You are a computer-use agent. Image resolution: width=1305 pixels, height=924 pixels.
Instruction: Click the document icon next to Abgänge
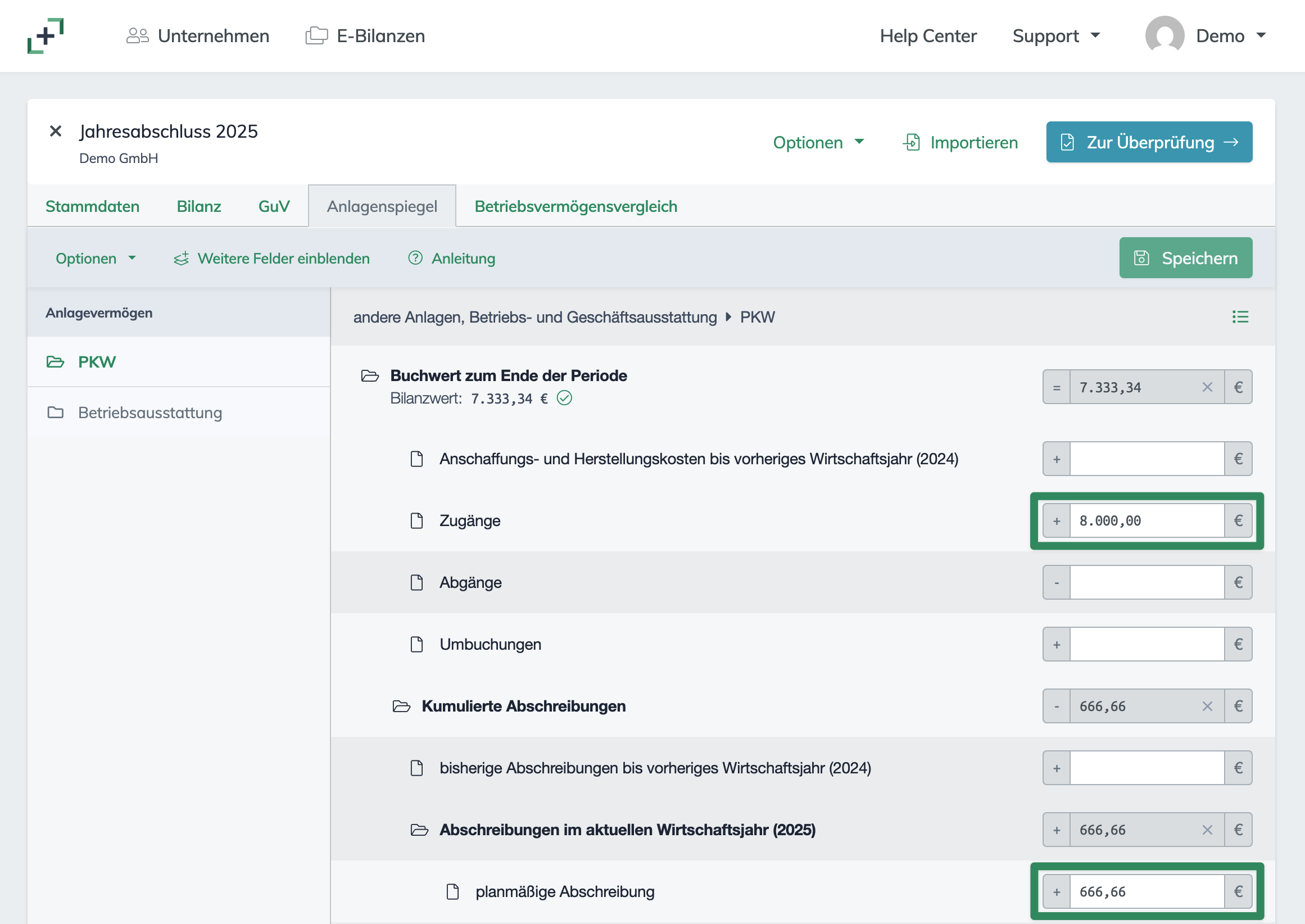(x=416, y=583)
